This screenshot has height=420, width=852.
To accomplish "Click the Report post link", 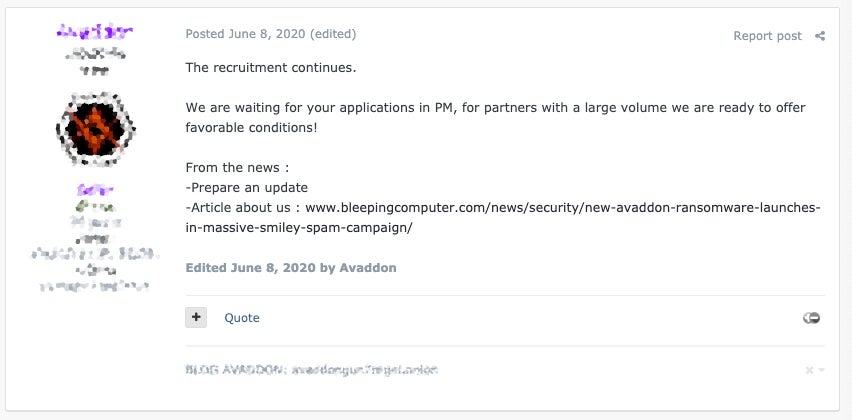I will 767,36.
